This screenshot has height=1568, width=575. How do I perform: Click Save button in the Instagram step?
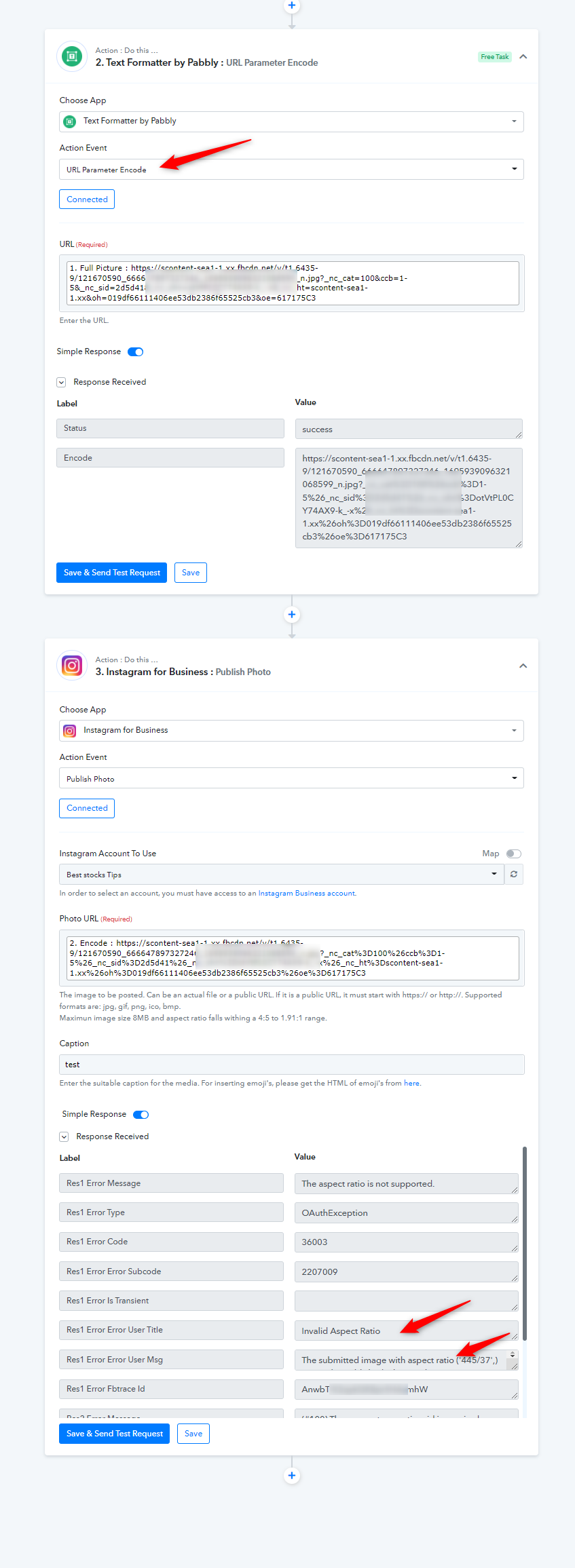pos(193,1434)
